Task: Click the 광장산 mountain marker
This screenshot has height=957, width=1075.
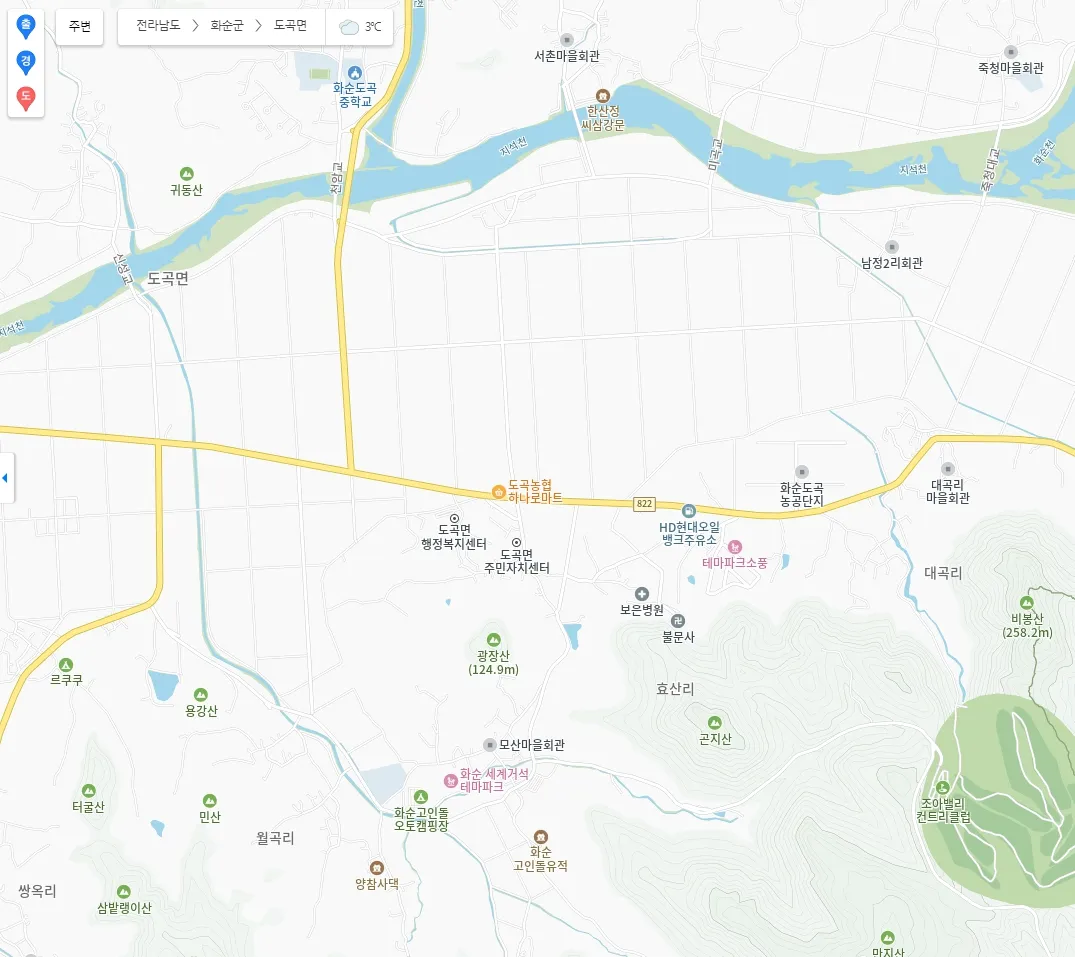Action: pyautogui.click(x=493, y=640)
